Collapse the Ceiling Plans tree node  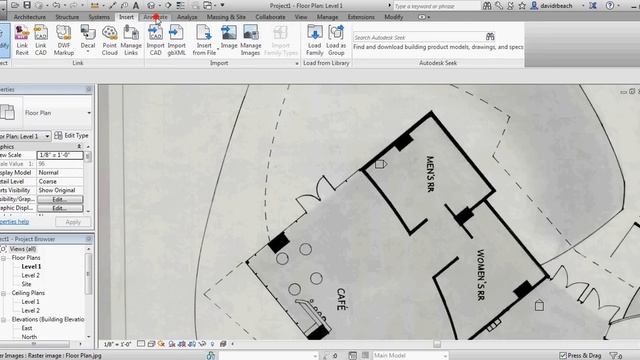(x=3, y=293)
